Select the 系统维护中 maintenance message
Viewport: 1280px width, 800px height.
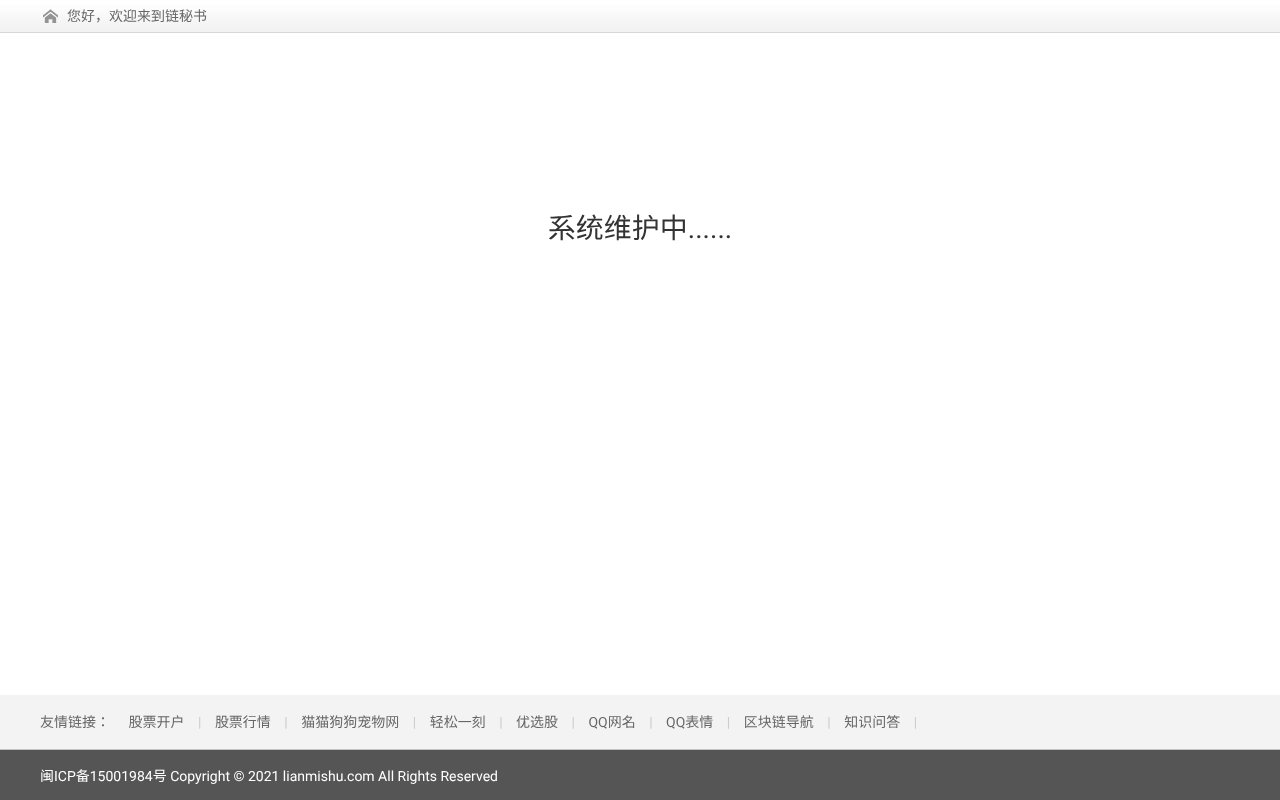click(x=640, y=228)
